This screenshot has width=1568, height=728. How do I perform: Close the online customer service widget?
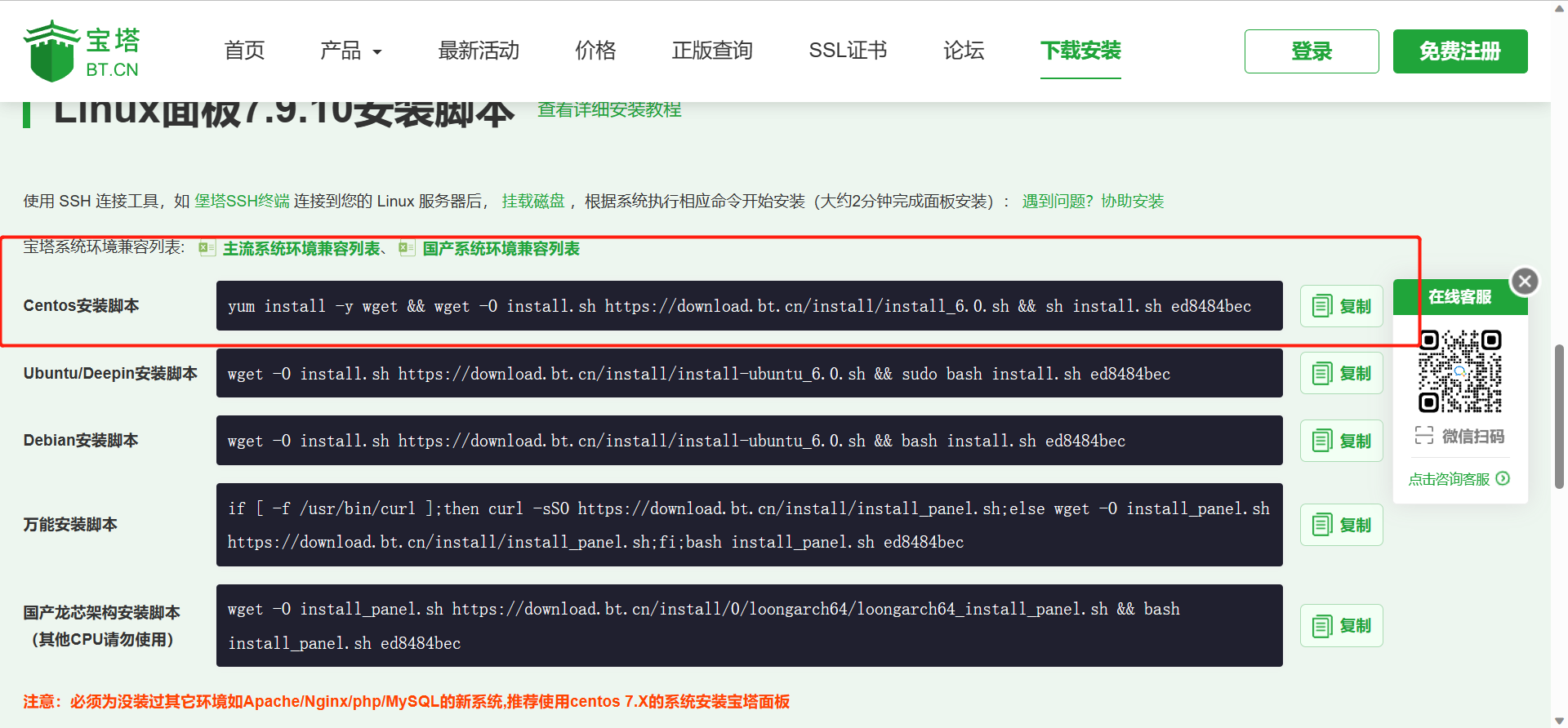click(1524, 282)
